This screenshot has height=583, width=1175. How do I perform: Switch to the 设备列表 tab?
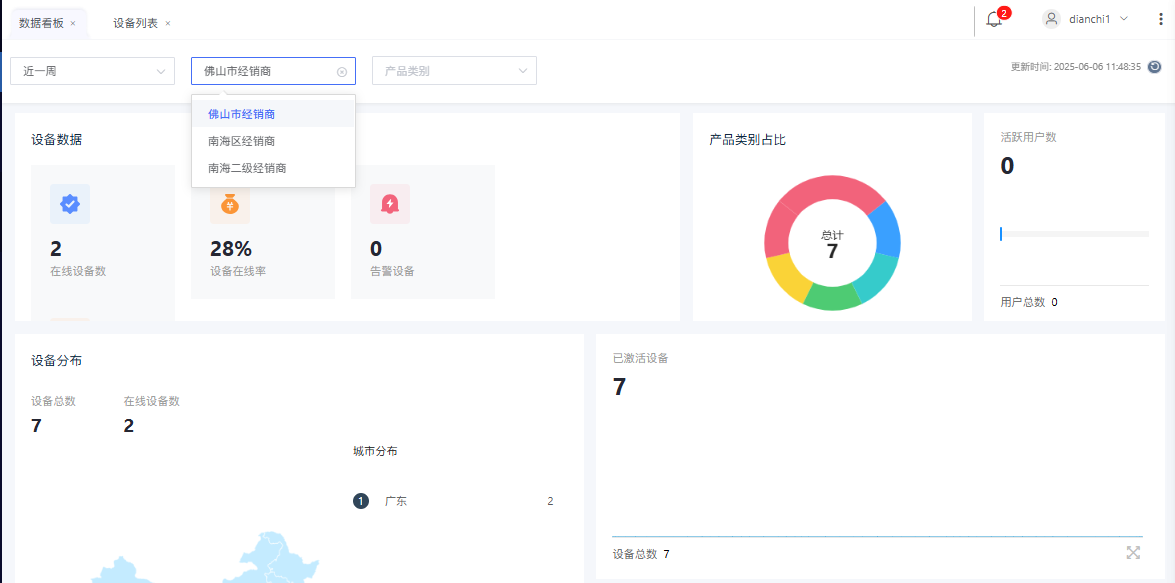pos(135,23)
